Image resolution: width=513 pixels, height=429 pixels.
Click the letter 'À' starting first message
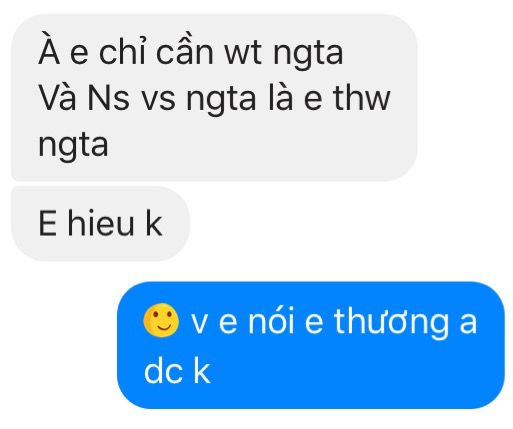tap(49, 48)
